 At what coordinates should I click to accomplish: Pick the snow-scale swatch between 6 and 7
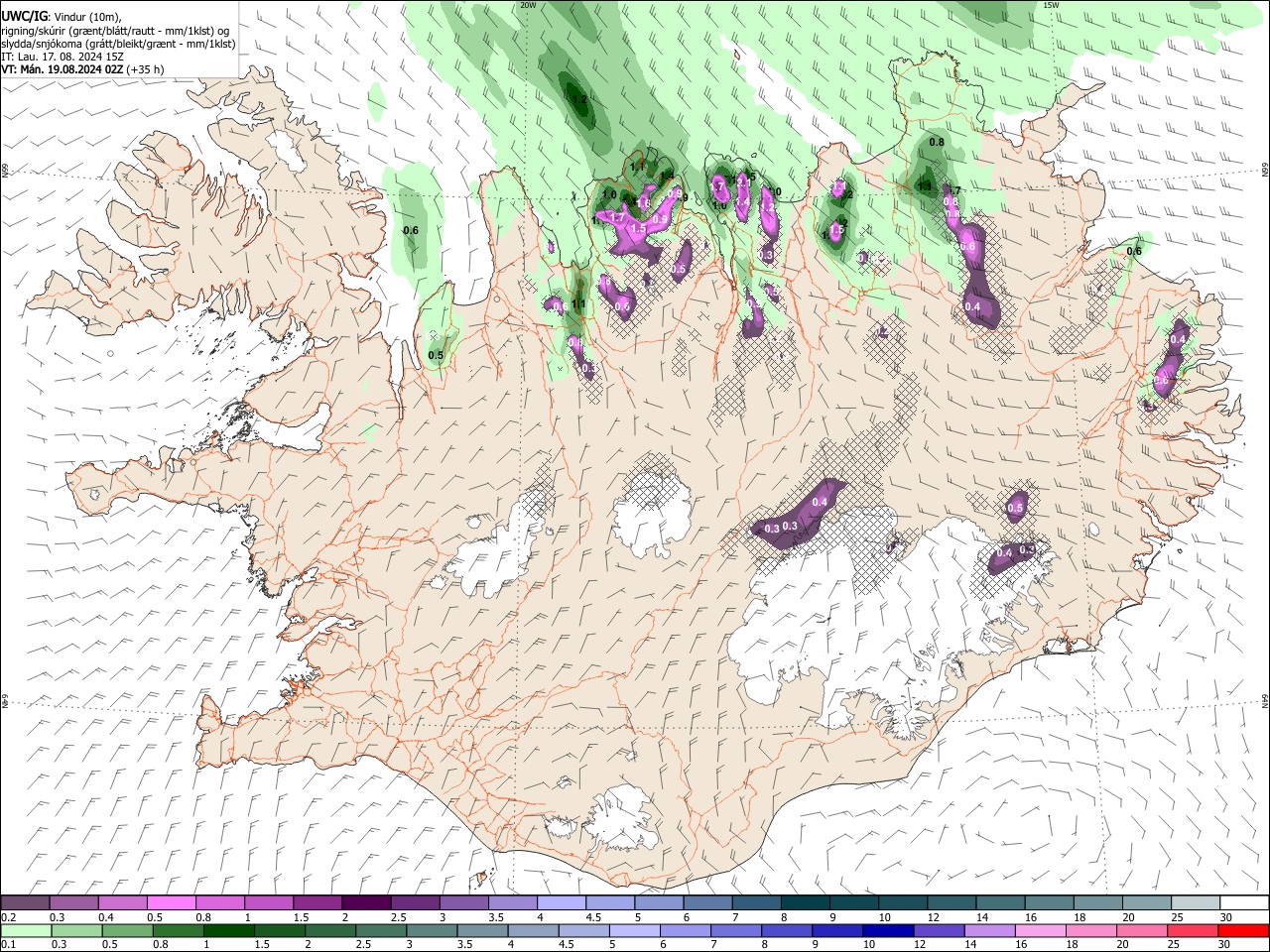coord(707,903)
